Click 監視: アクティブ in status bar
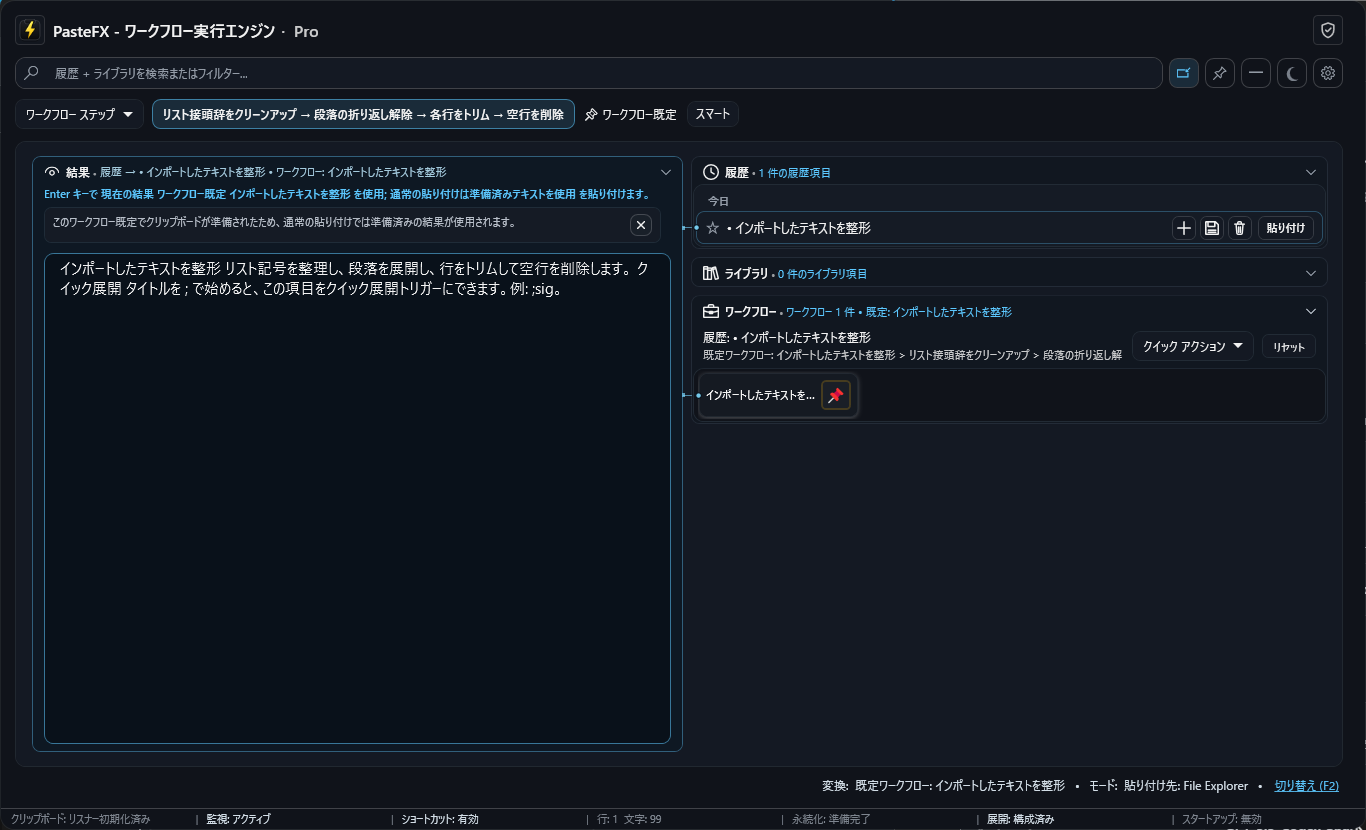The image size is (1366, 830). (238, 819)
